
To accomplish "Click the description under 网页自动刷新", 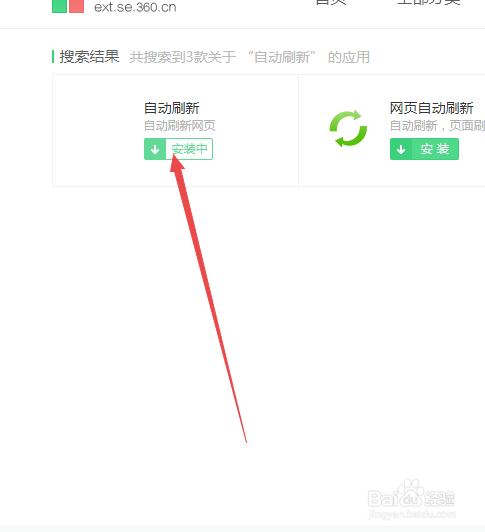I will point(437,126).
